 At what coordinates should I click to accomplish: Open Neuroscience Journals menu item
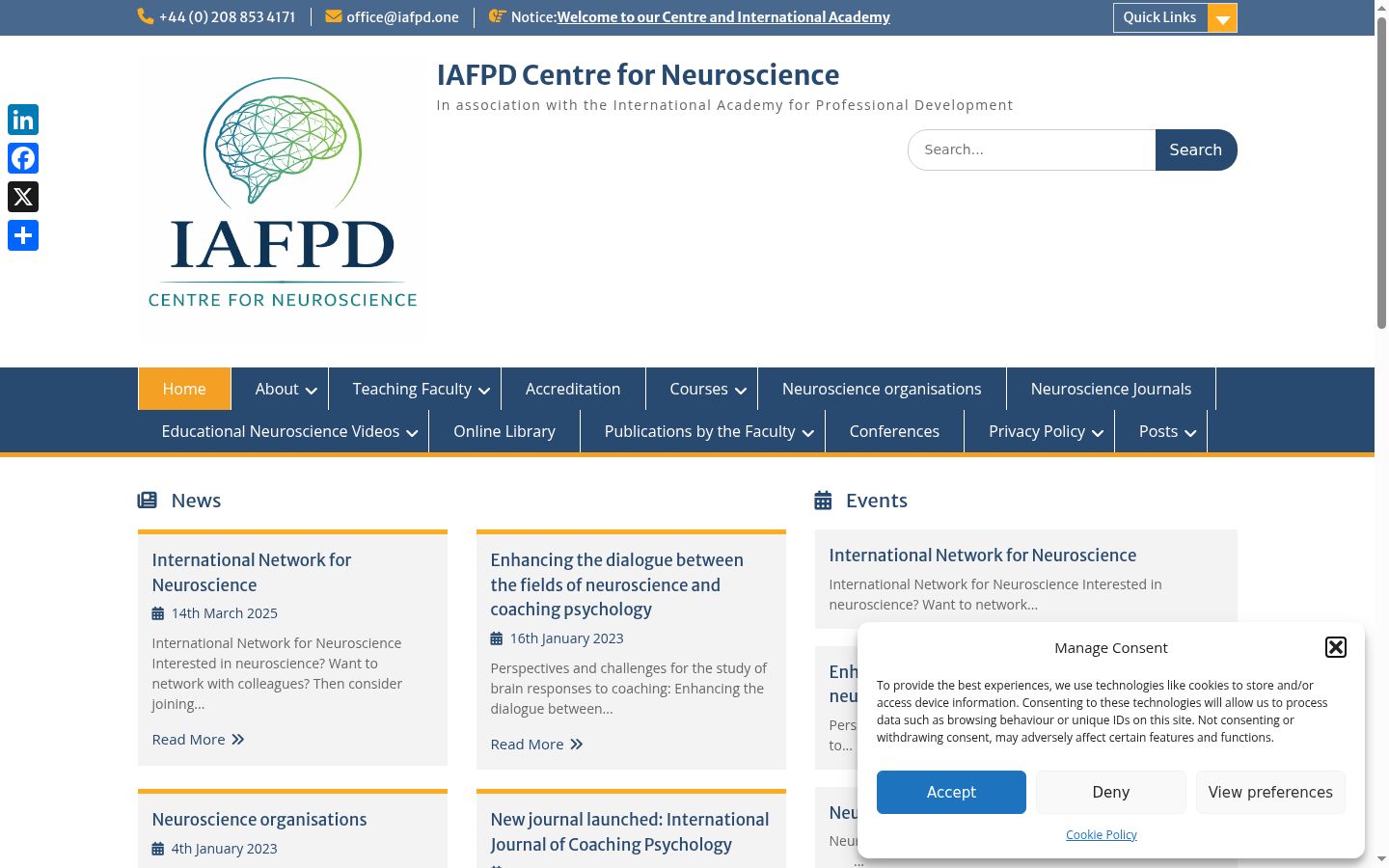point(1111,389)
